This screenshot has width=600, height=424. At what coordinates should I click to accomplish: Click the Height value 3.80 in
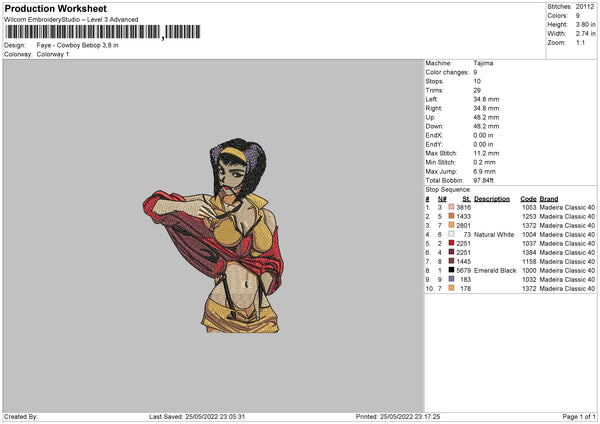point(585,24)
